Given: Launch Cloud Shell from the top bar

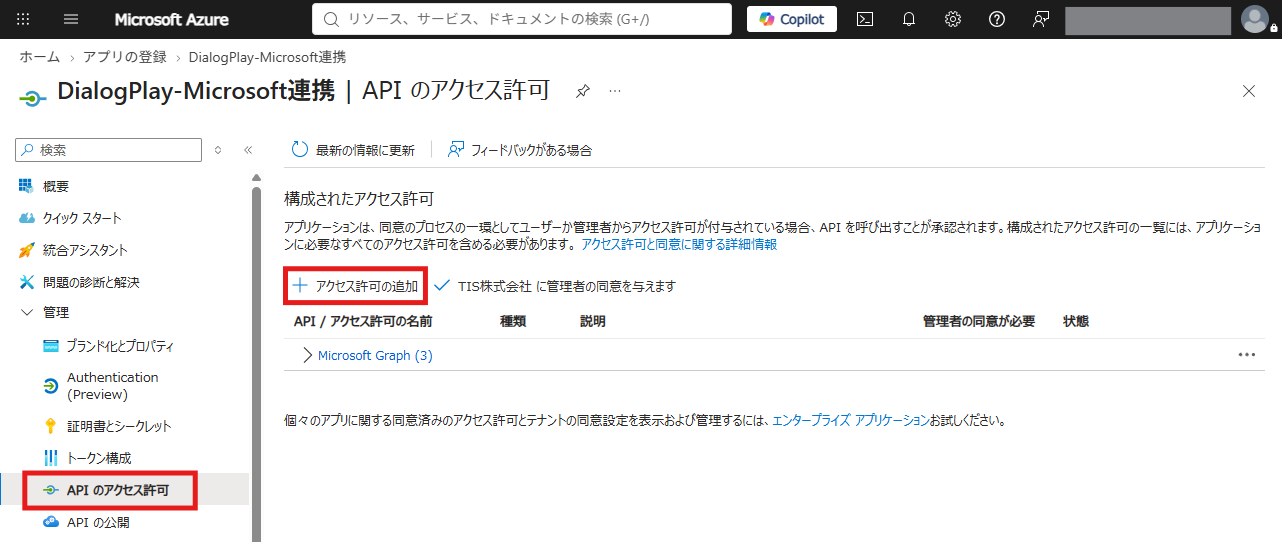Looking at the screenshot, I should click(x=866, y=19).
